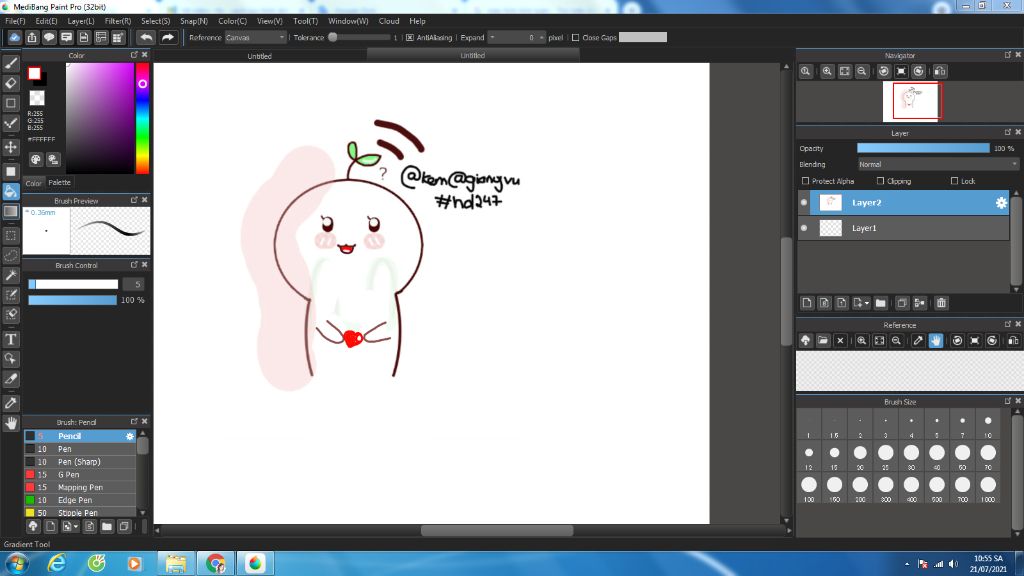Select the Magic Wand tool
Screen dimensions: 1024x576
[x=11, y=275]
